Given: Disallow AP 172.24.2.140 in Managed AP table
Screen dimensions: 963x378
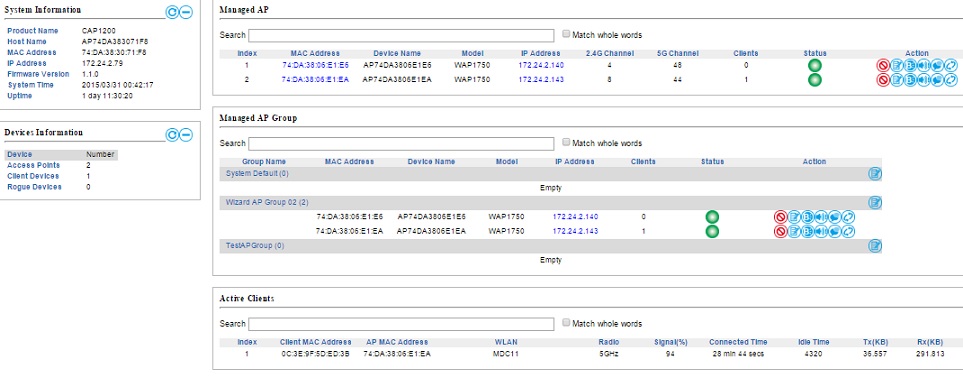Looking at the screenshot, I should [x=883, y=65].
